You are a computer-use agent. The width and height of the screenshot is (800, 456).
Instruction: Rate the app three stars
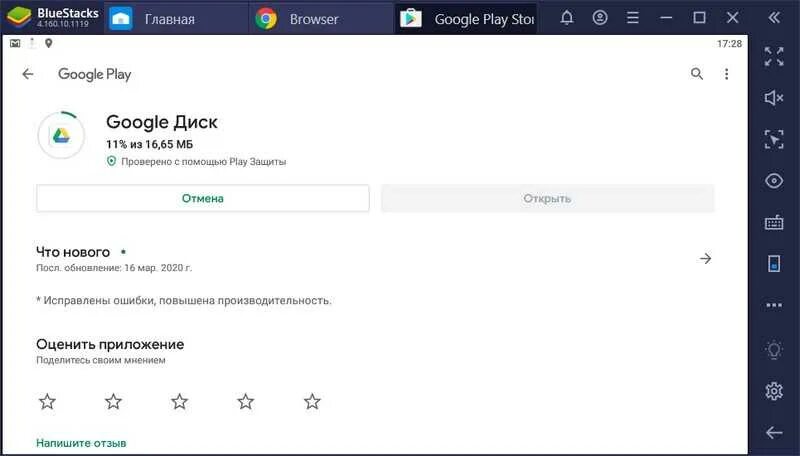tap(180, 401)
